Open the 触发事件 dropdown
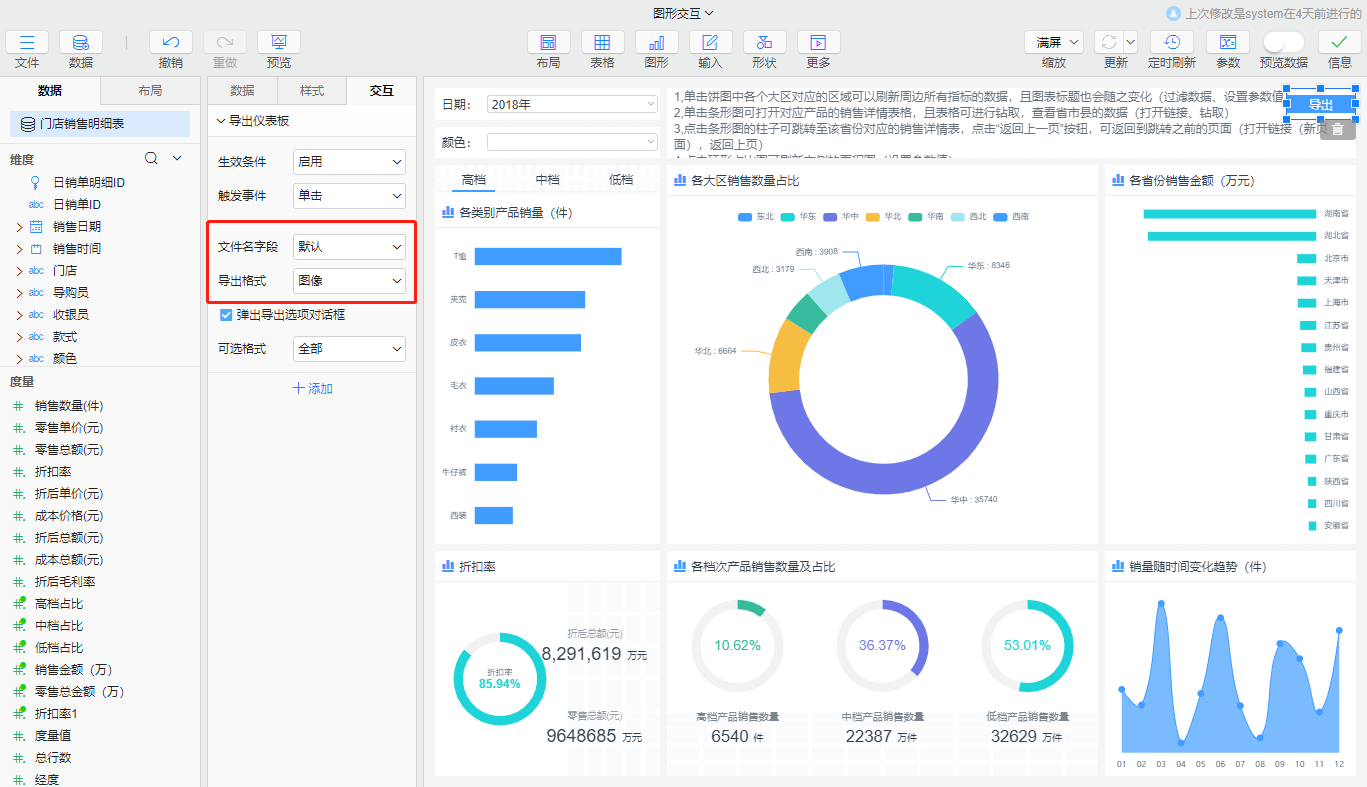The height and width of the screenshot is (787, 1367). pos(349,196)
